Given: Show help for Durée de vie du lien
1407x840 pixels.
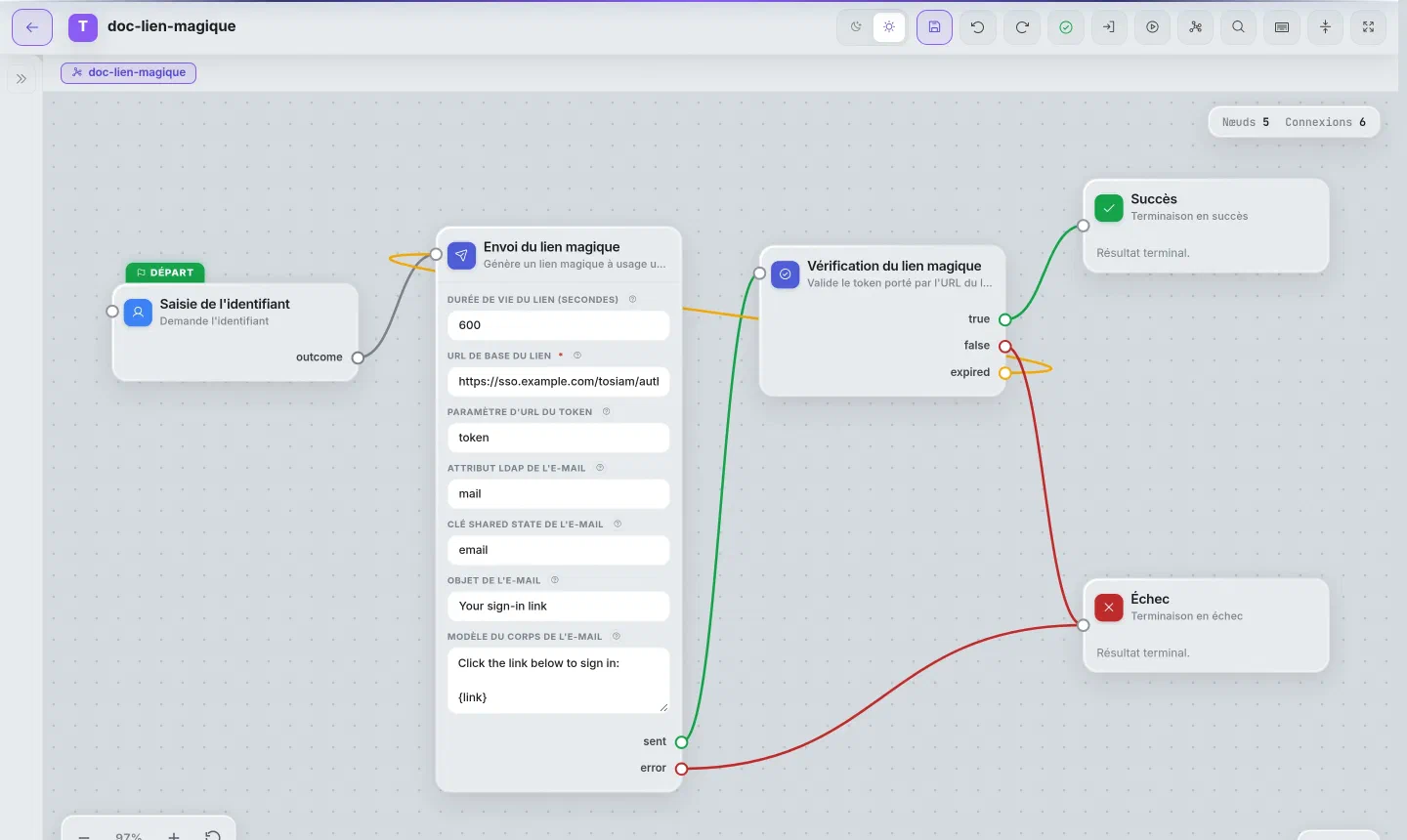Looking at the screenshot, I should point(632,300).
